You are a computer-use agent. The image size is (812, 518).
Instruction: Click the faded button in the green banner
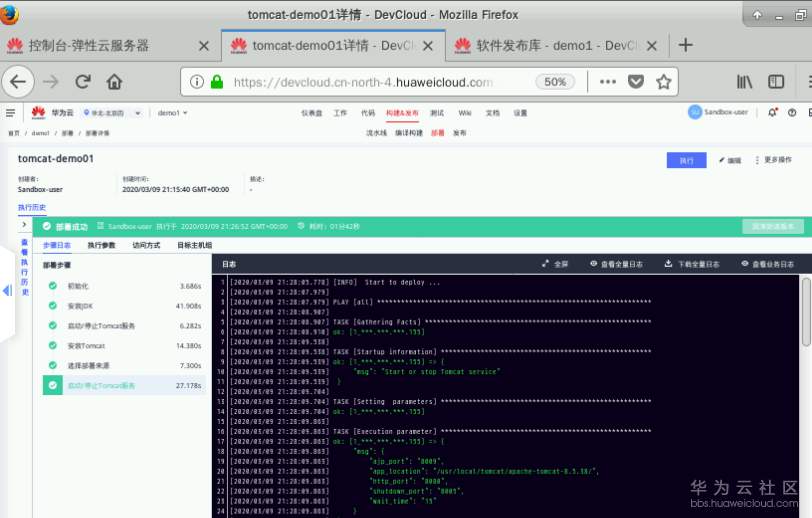pos(773,226)
